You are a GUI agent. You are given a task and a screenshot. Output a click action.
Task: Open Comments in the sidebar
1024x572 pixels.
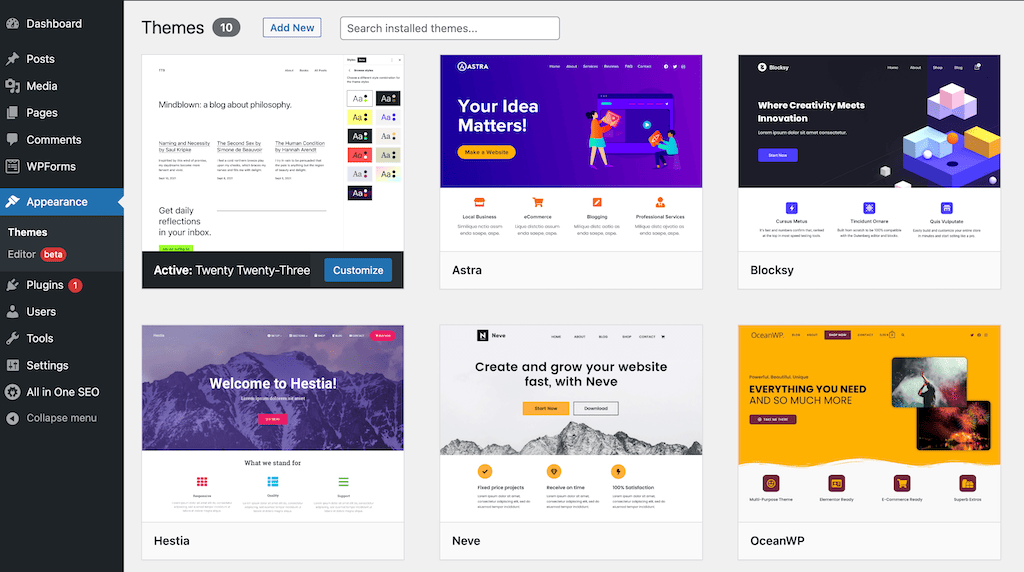[54, 140]
